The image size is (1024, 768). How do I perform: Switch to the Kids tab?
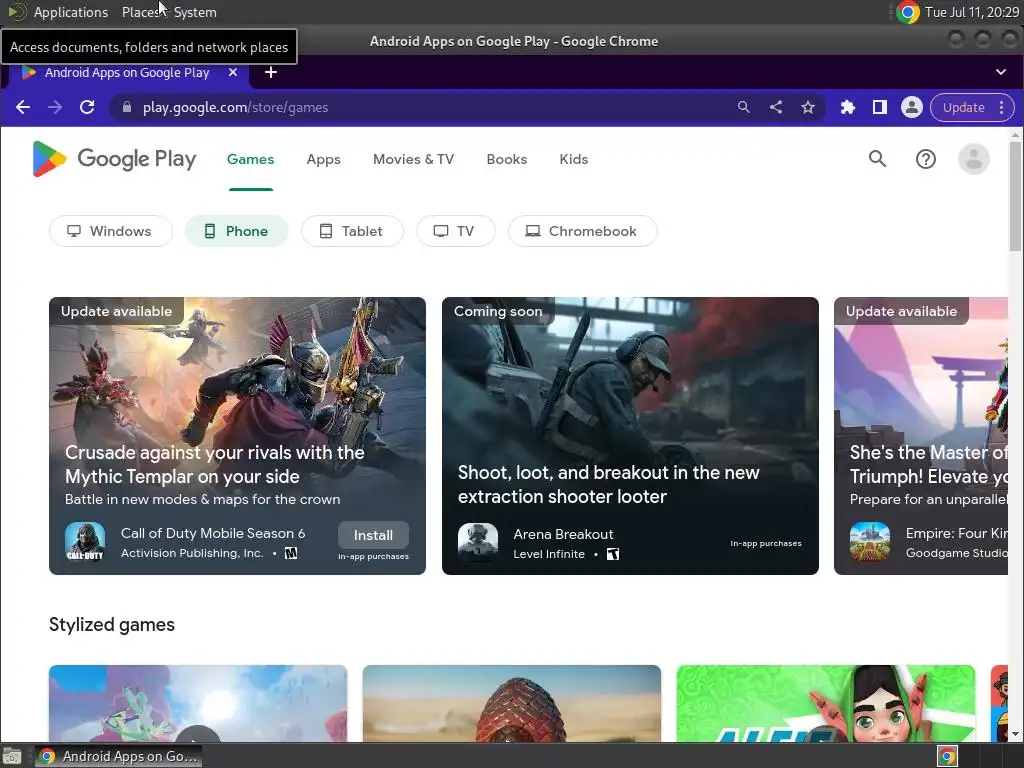click(x=573, y=159)
